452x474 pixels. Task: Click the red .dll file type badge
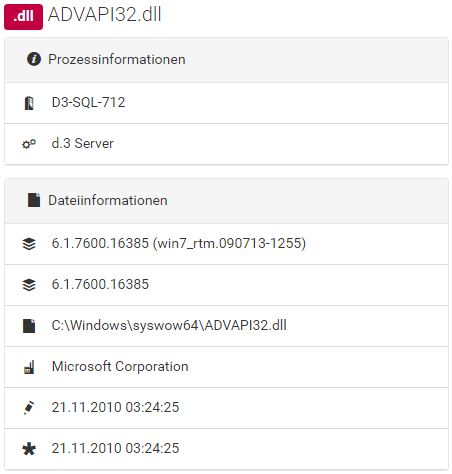tap(23, 17)
